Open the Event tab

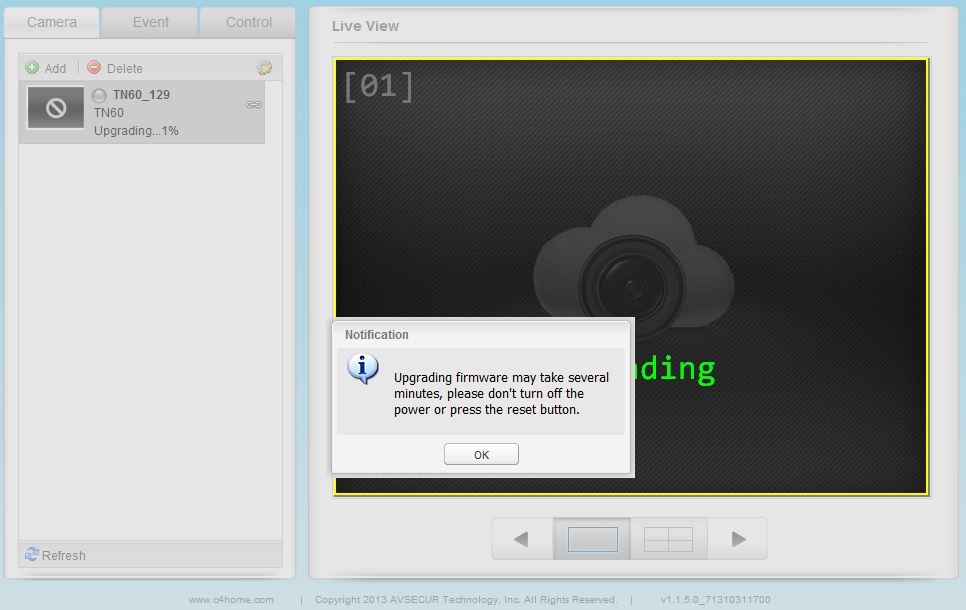pyautogui.click(x=150, y=23)
